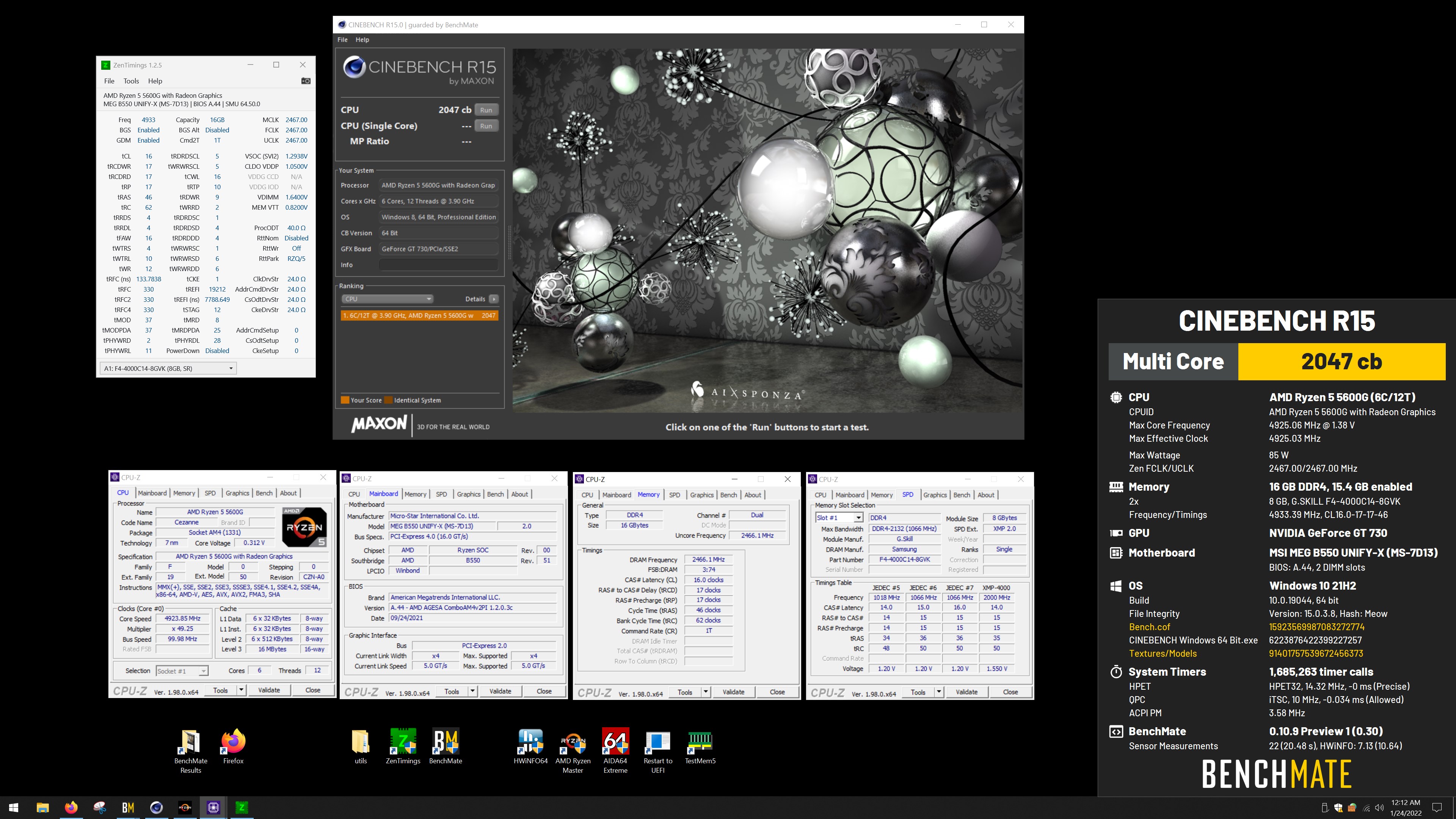Select About tab in CPU-Z SPD window

(x=986, y=494)
